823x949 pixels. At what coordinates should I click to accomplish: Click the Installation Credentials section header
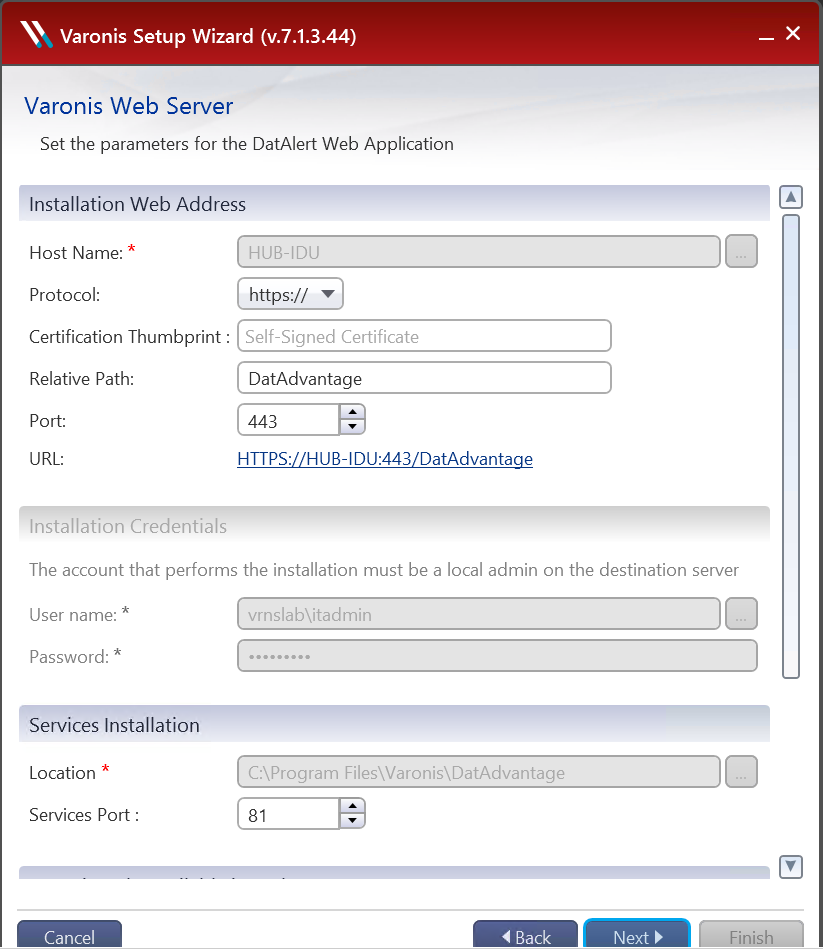394,525
